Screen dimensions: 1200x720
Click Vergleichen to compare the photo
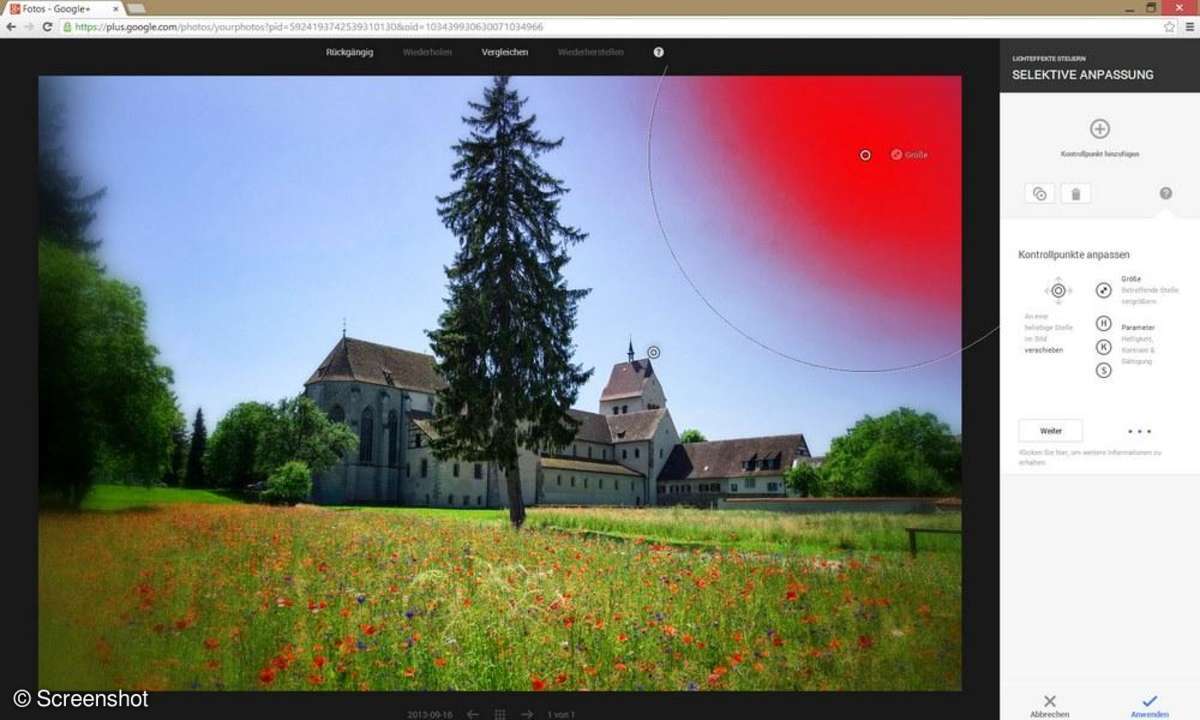pyautogui.click(x=505, y=52)
